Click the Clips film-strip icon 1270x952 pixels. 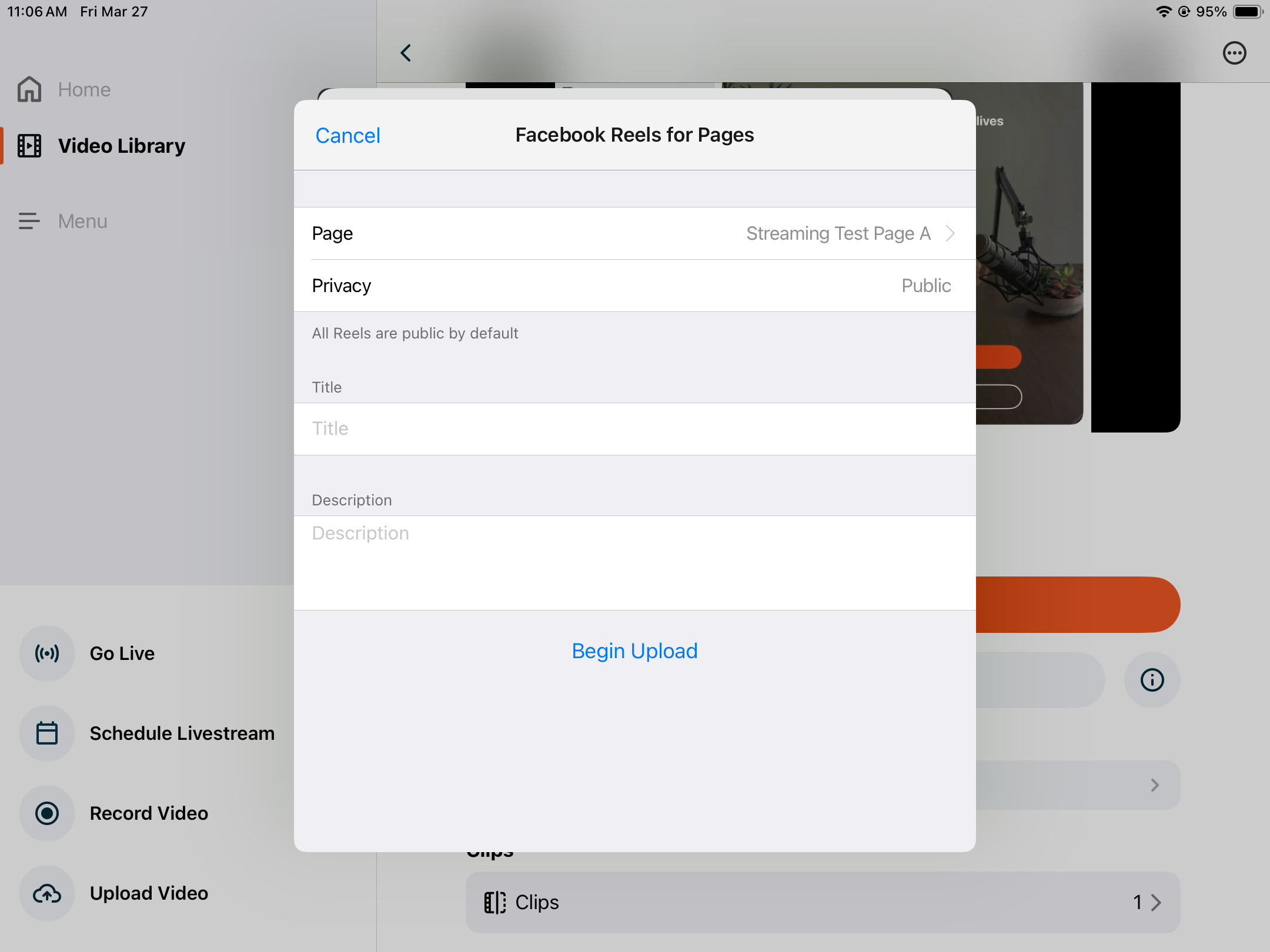[494, 902]
